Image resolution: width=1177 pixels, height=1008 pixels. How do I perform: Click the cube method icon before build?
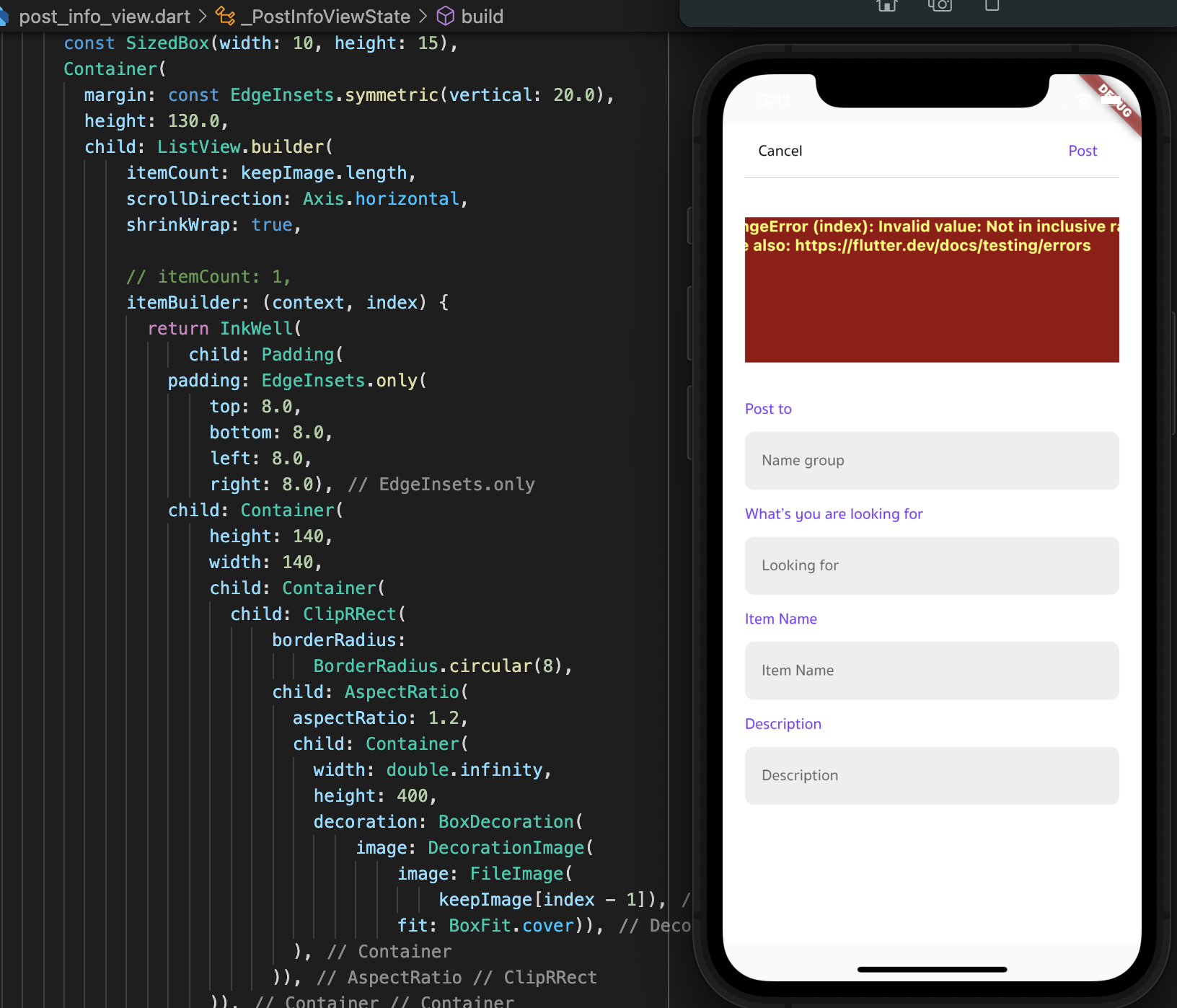pyautogui.click(x=446, y=16)
